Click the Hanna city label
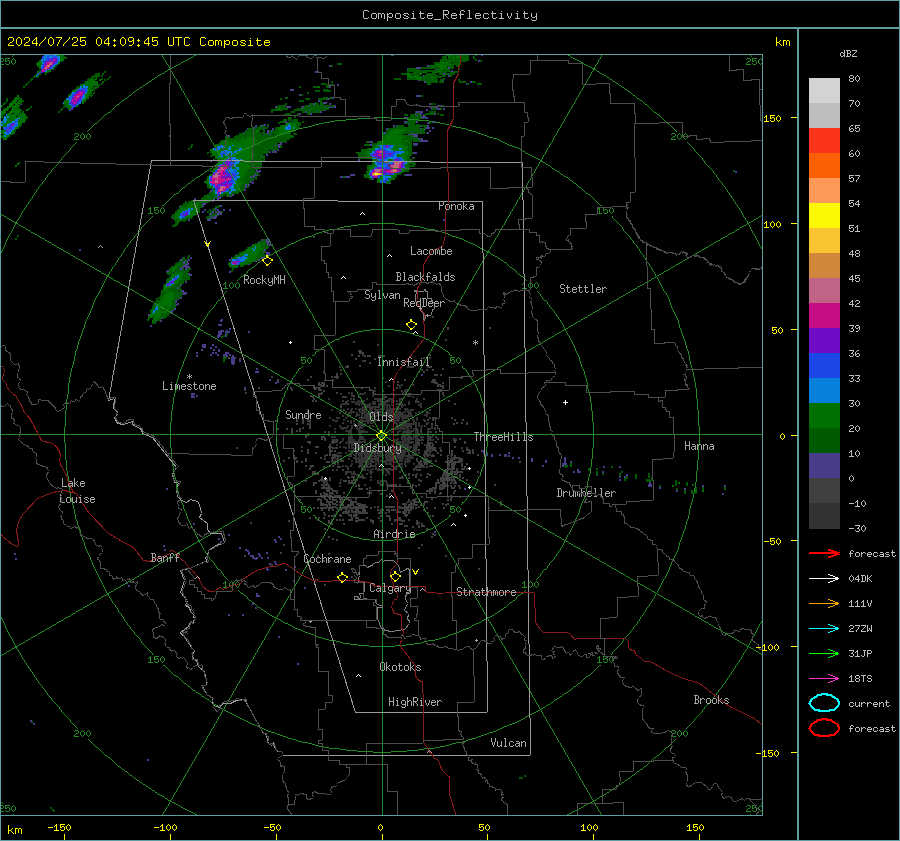This screenshot has height=841, width=900. tap(699, 446)
